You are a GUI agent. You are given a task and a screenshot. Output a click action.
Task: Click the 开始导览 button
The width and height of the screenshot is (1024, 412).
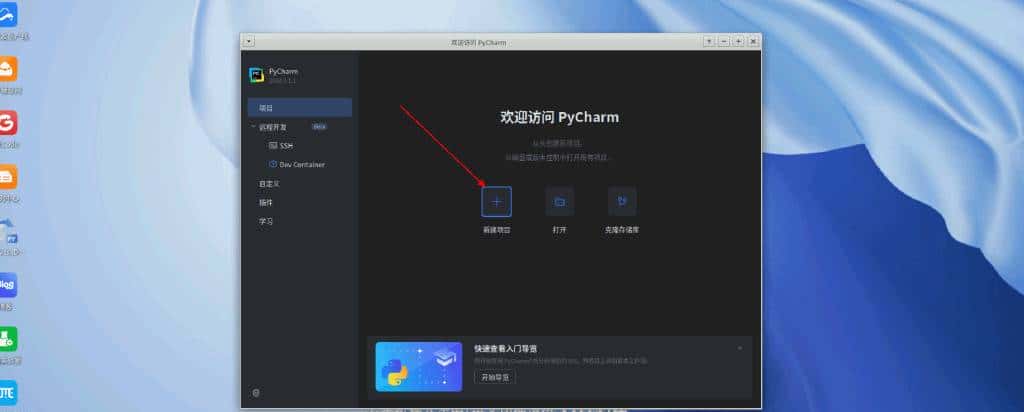(495, 377)
